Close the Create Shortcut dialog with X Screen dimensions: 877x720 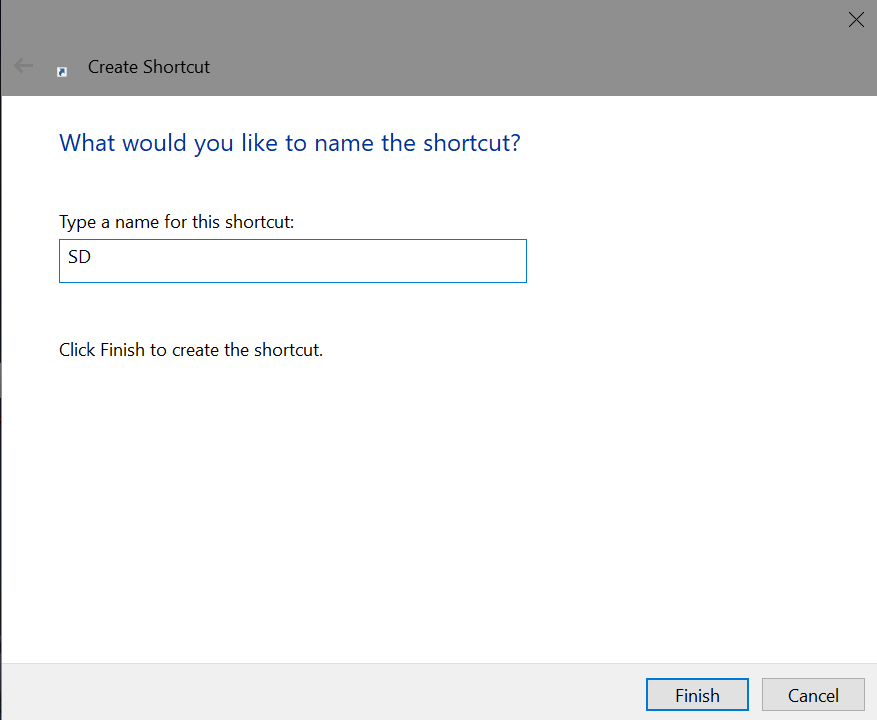[x=856, y=20]
